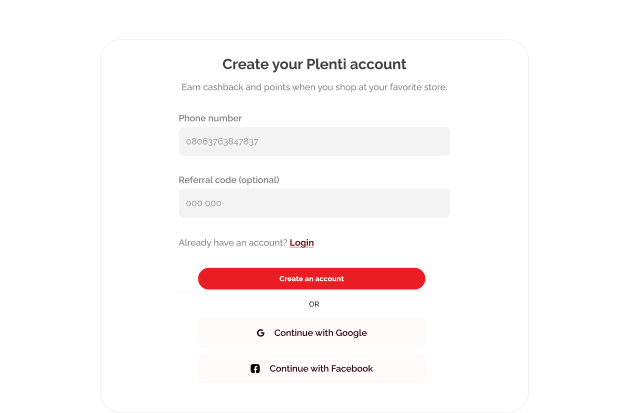This screenshot has width=630, height=413.
Task: Click the word Google in the button
Action: pos(351,333)
